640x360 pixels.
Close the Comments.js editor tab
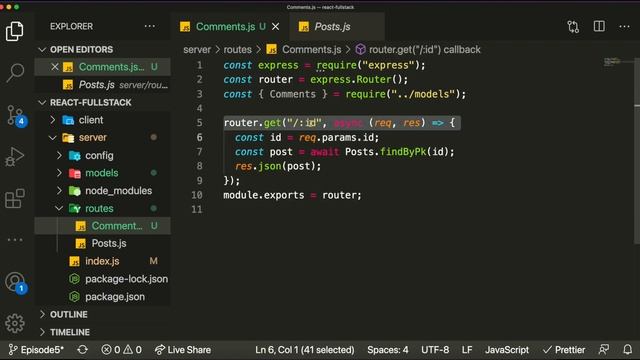point(276,27)
